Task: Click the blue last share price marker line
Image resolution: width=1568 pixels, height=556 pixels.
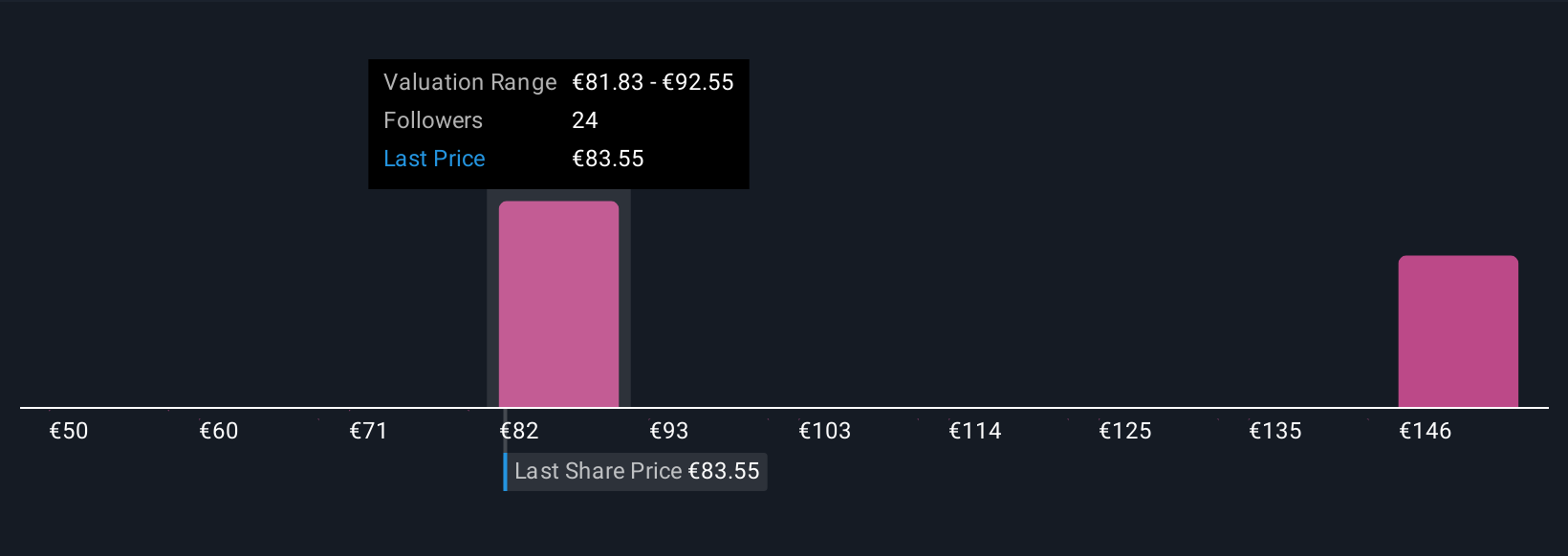Action: point(506,471)
